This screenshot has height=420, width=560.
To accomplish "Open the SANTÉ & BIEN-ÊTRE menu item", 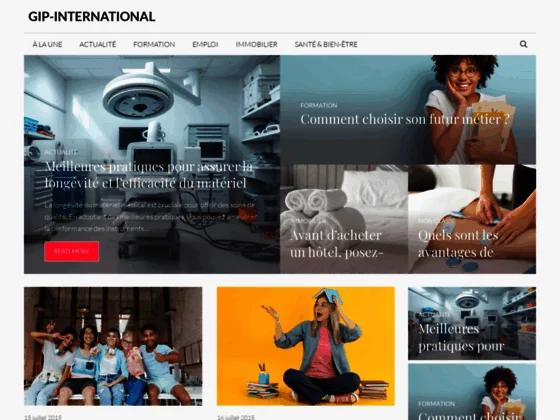I will [x=326, y=44].
